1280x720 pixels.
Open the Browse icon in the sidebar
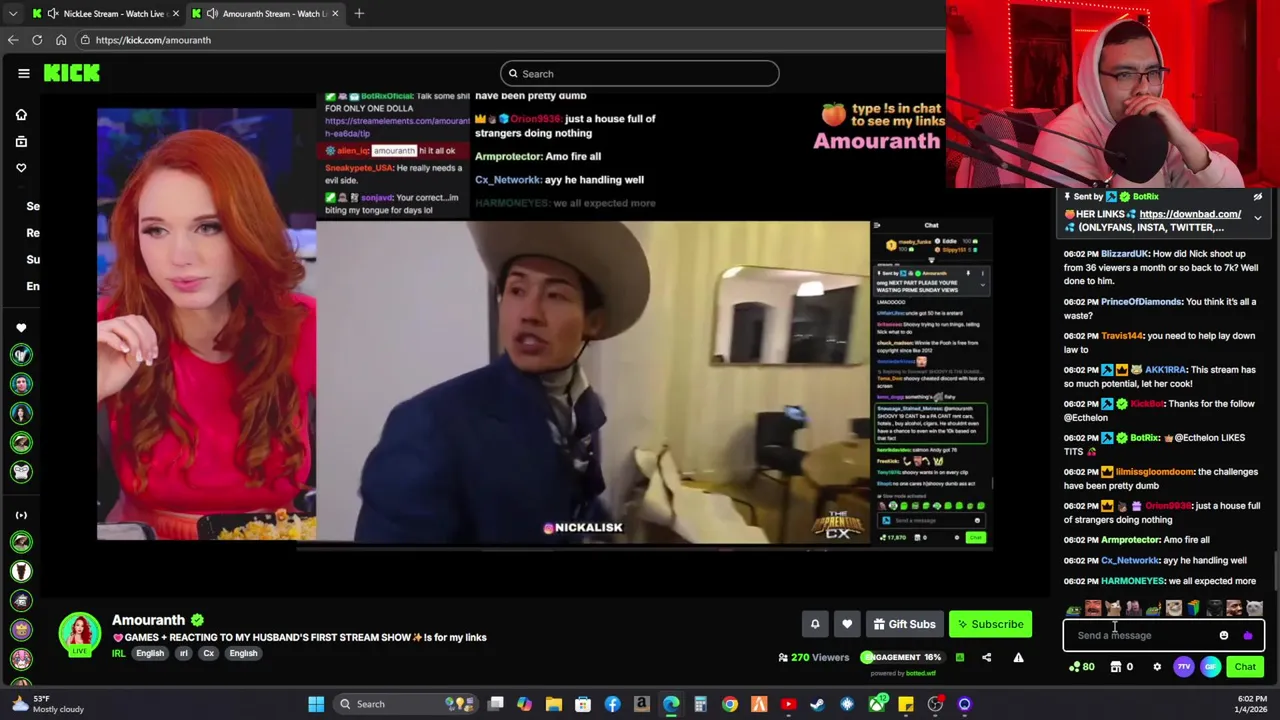(21, 141)
